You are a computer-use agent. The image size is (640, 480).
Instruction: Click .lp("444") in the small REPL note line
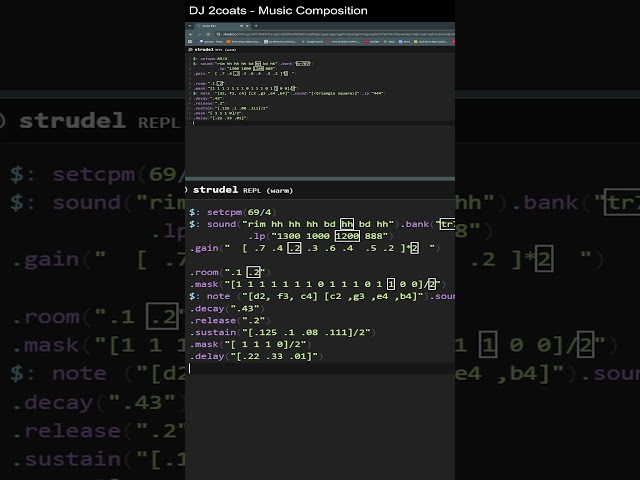372,93
